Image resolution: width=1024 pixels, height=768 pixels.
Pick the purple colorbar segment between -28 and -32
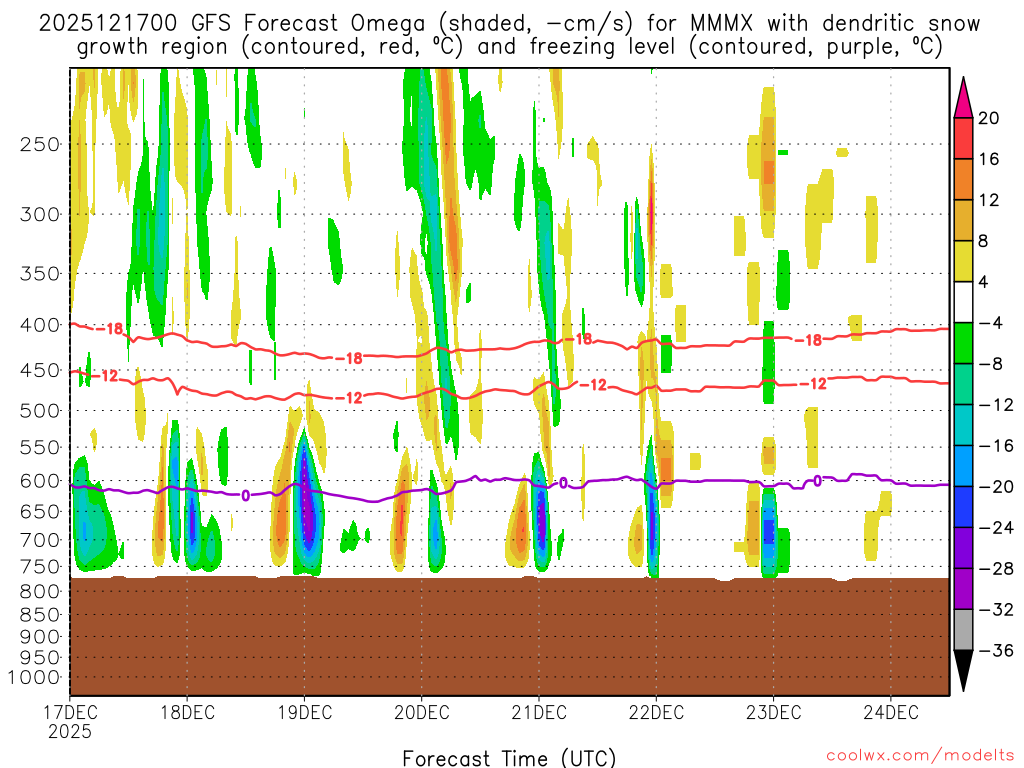pyautogui.click(x=964, y=588)
